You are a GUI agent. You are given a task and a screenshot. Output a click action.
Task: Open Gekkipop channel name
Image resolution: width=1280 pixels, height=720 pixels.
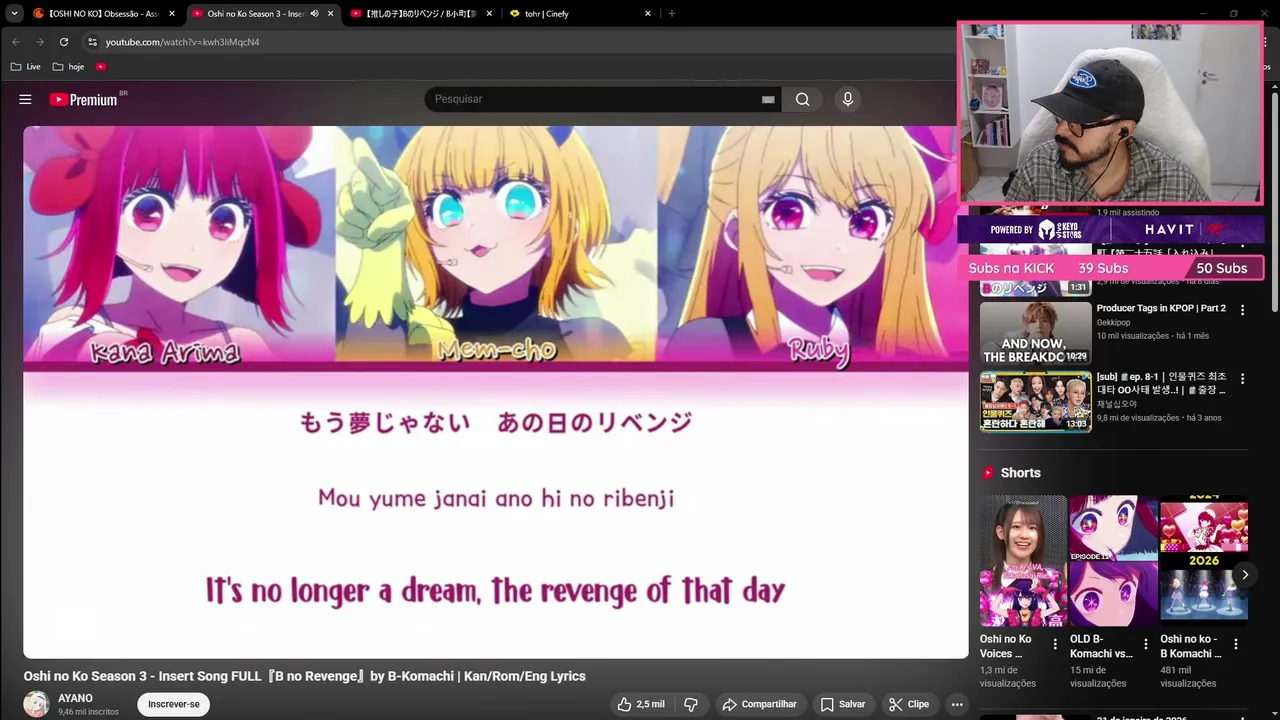click(x=1113, y=322)
